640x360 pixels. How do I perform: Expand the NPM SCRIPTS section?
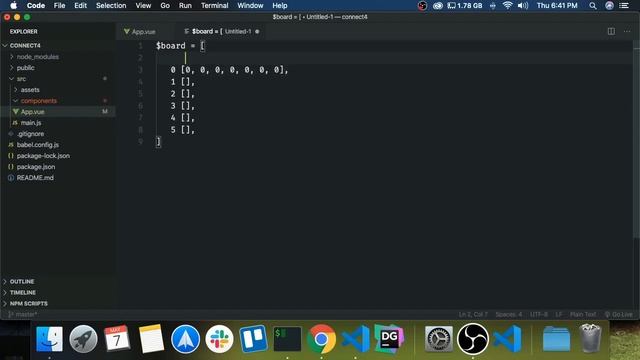pos(29,304)
